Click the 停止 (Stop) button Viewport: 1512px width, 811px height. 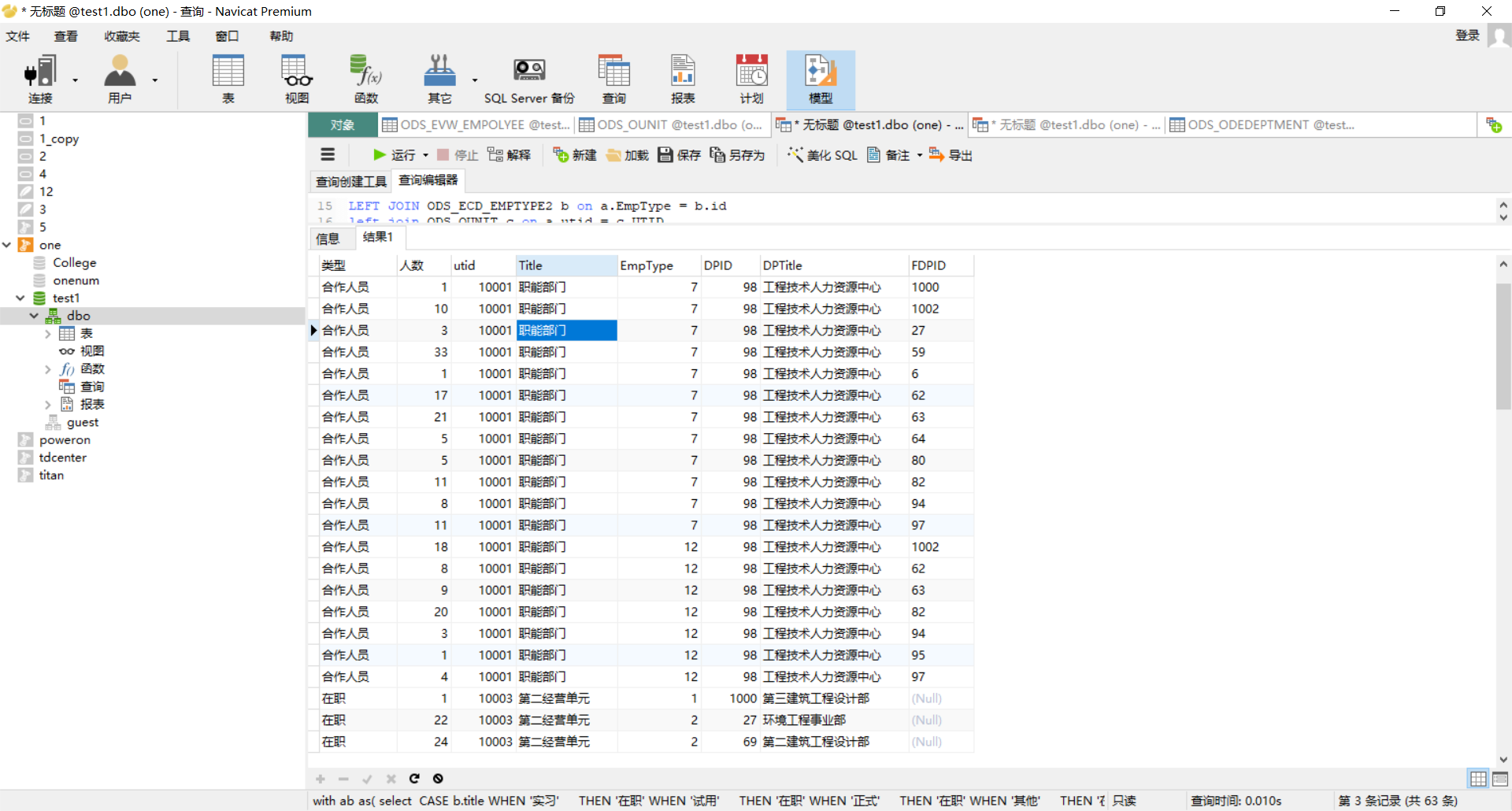(458, 155)
